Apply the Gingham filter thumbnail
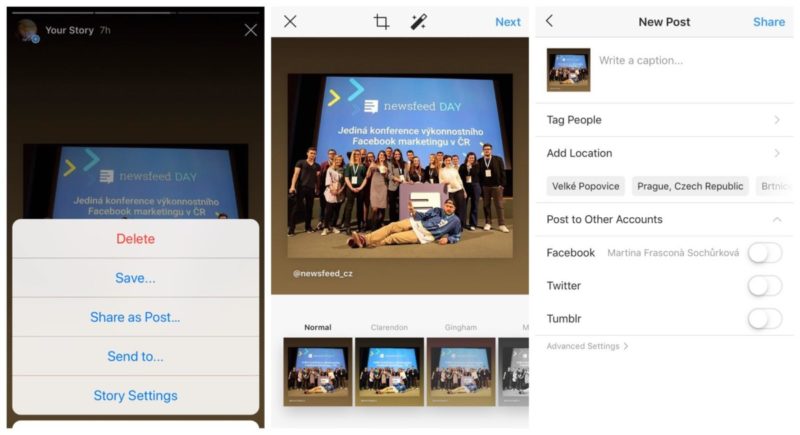The image size is (800, 435). coord(461,372)
